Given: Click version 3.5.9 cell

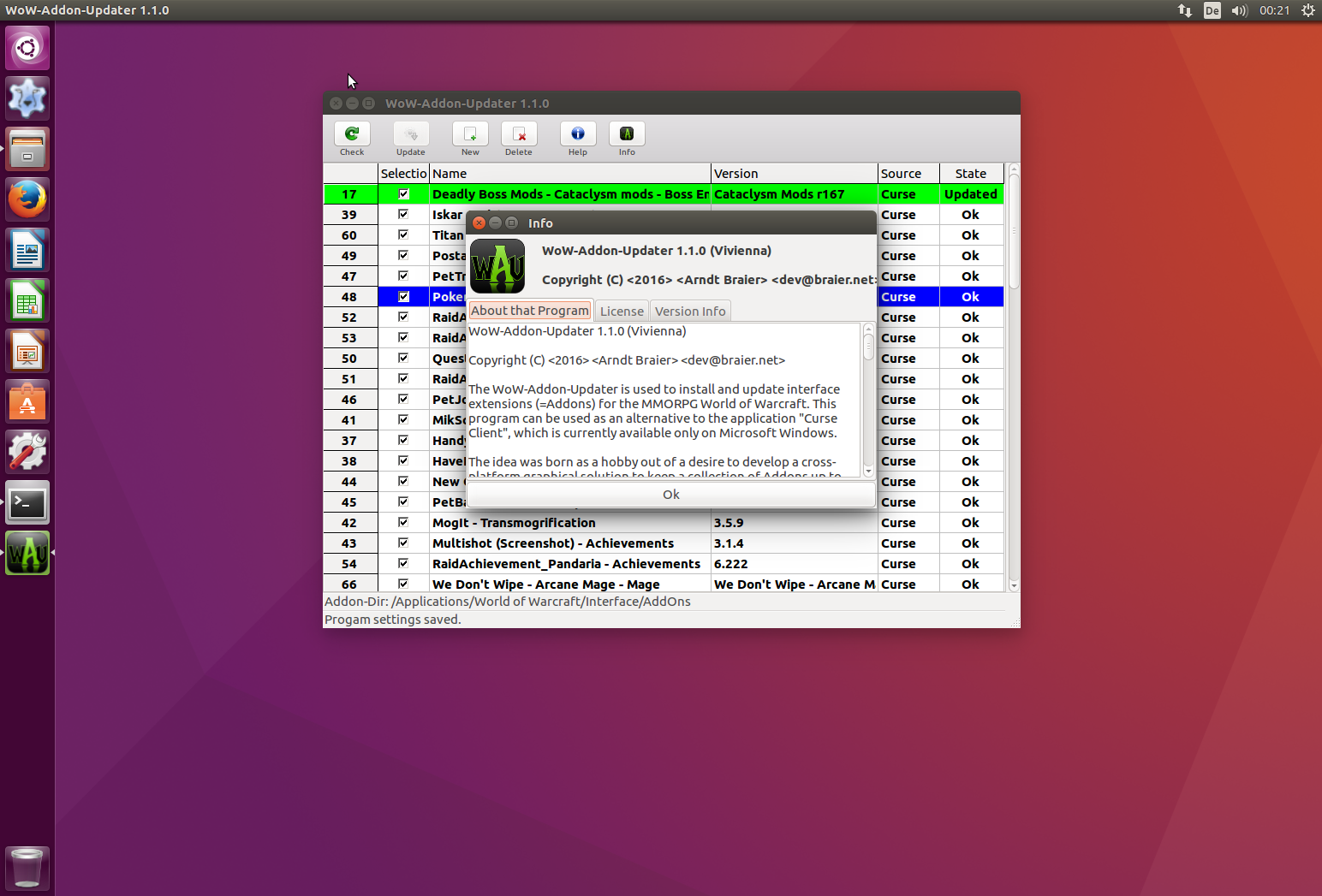Looking at the screenshot, I should (x=795, y=523).
